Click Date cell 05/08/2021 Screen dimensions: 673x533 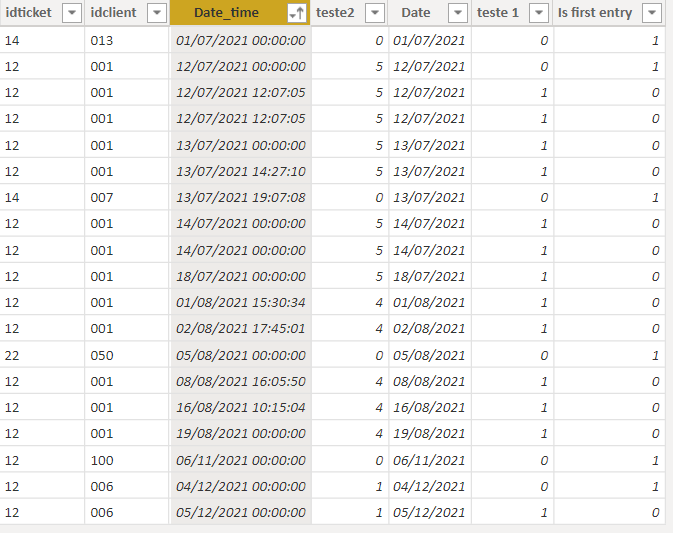[429, 355]
